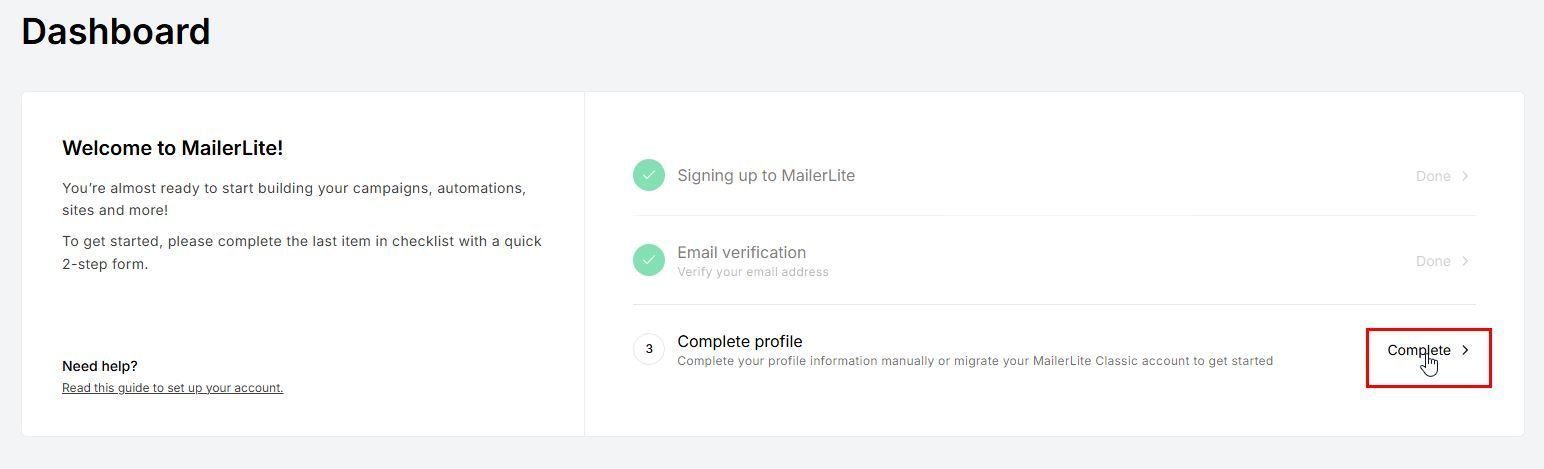The width and height of the screenshot is (1544, 469).
Task: Click chevron arrow next to Complete
Action: click(x=1466, y=350)
